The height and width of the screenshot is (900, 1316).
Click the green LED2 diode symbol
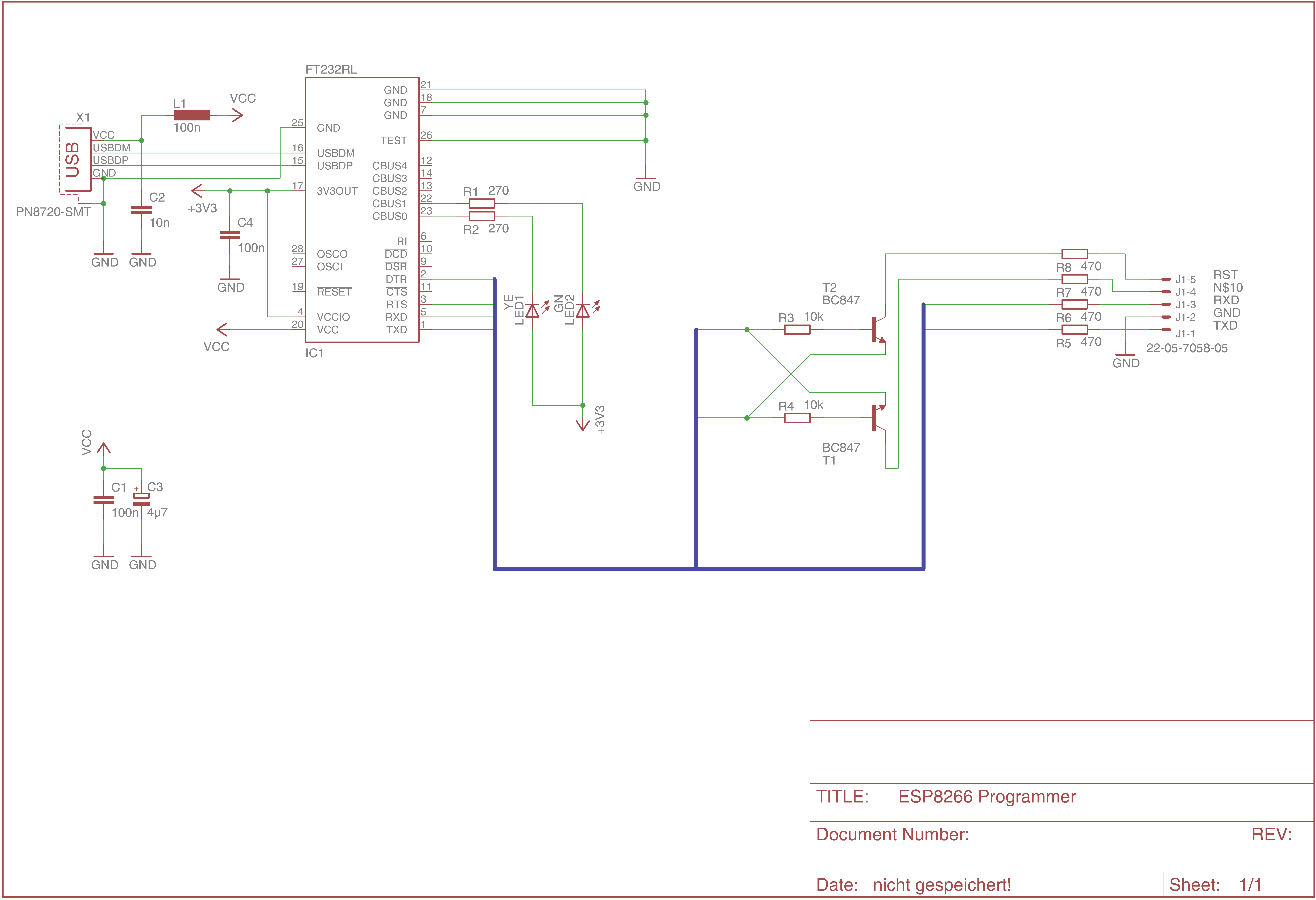(x=583, y=310)
